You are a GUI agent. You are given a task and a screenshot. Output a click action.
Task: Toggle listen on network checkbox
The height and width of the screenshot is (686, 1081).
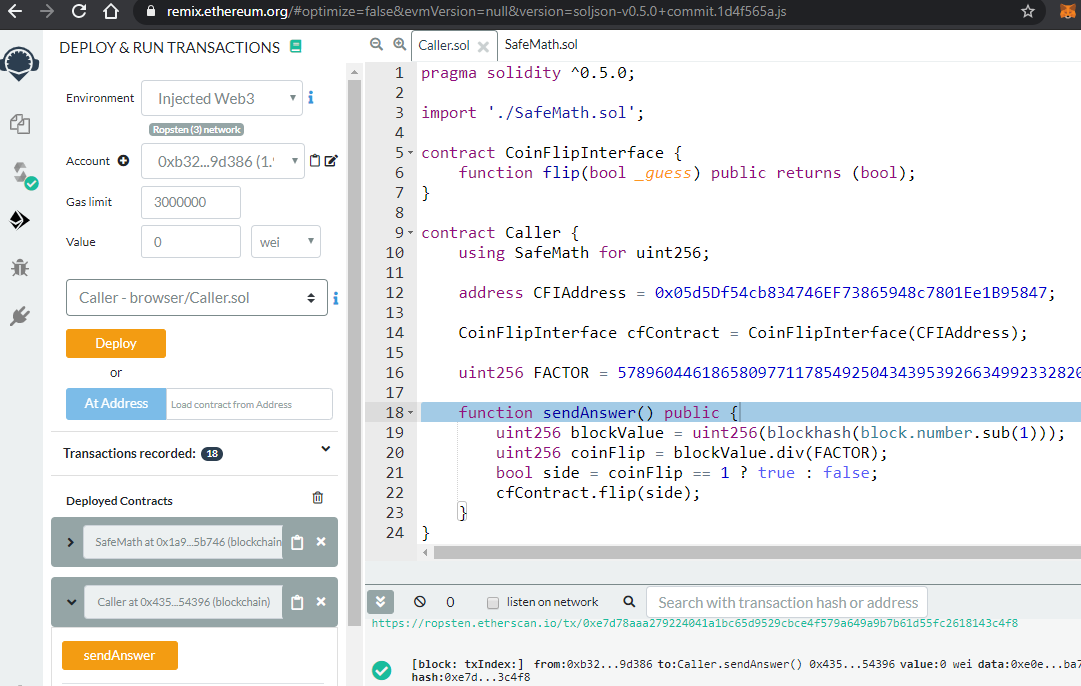493,603
